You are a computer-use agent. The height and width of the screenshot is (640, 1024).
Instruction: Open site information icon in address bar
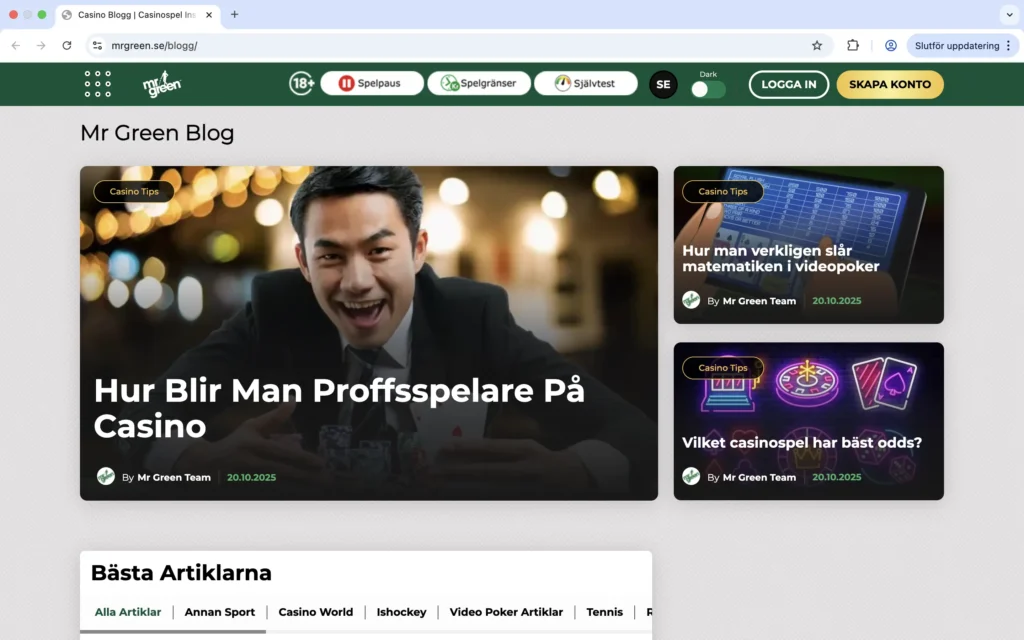coord(97,46)
